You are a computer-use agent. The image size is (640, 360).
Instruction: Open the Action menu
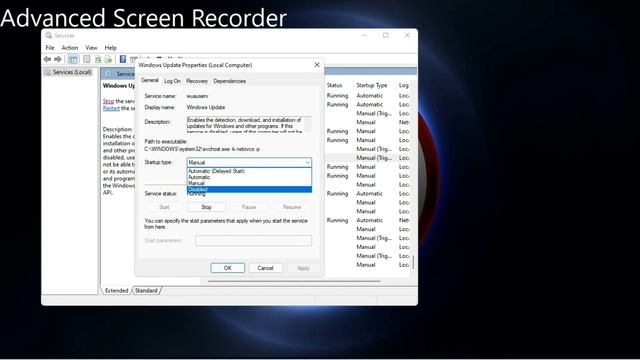pyautogui.click(x=70, y=48)
